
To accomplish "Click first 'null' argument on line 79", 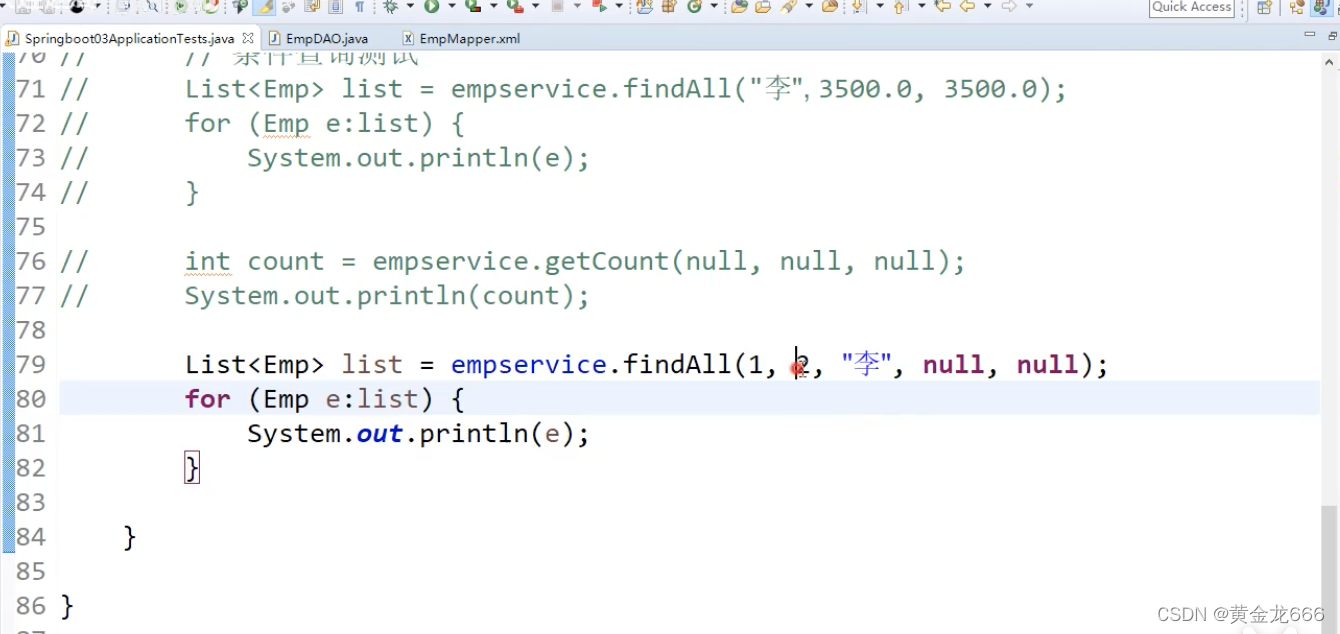I will (x=953, y=364).
